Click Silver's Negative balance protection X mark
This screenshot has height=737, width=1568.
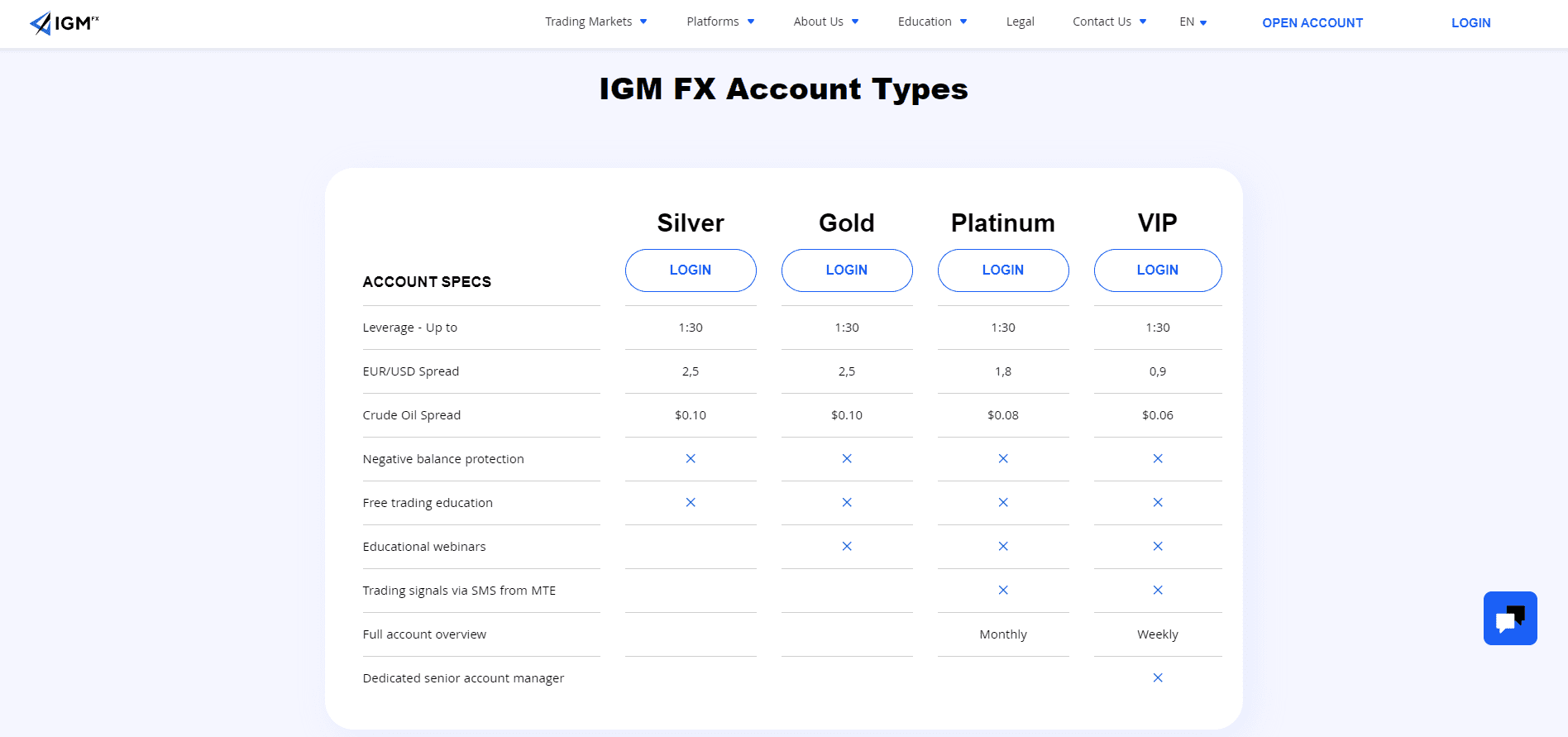(x=691, y=458)
